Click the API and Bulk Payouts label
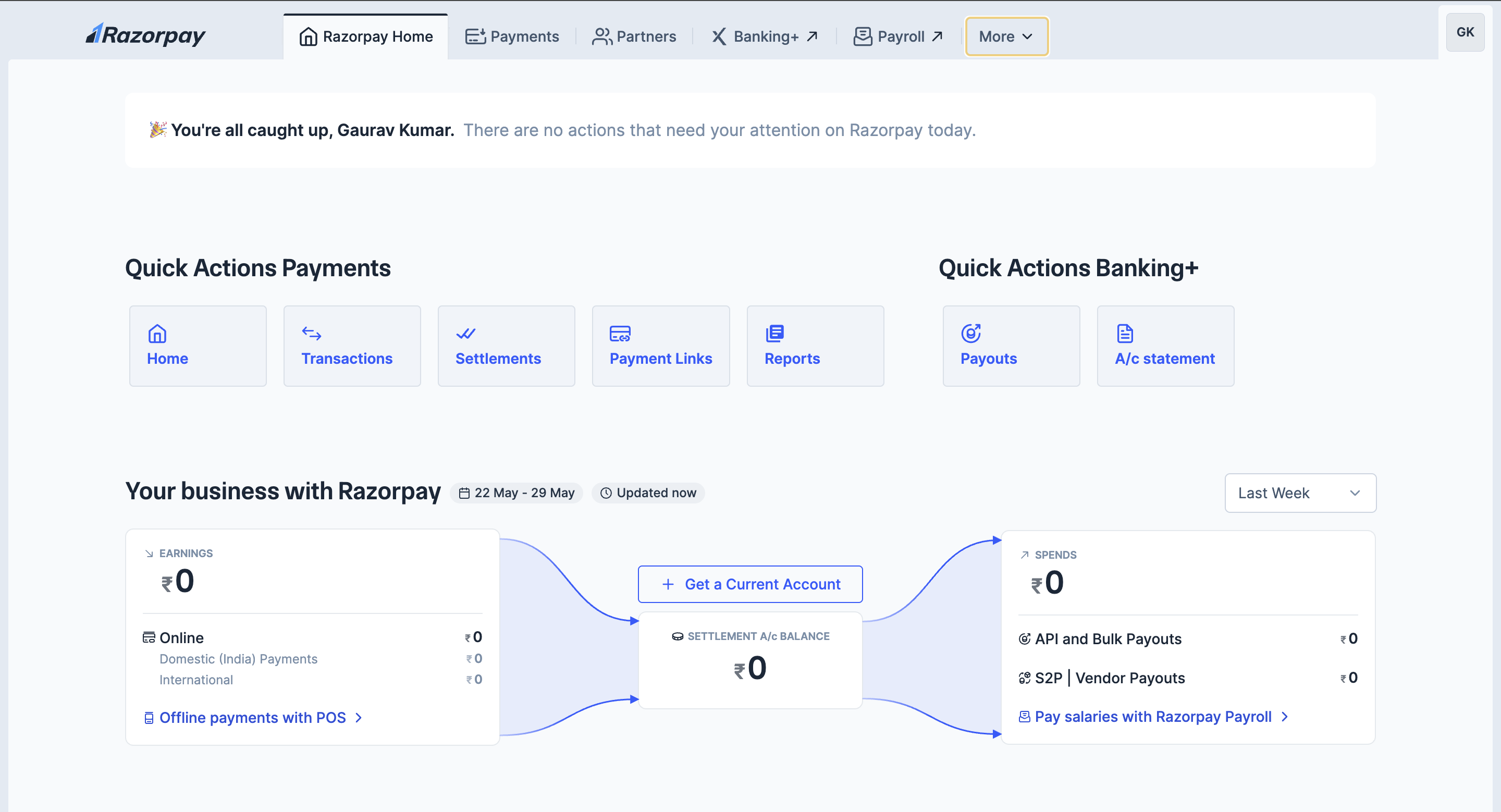 [1108, 639]
